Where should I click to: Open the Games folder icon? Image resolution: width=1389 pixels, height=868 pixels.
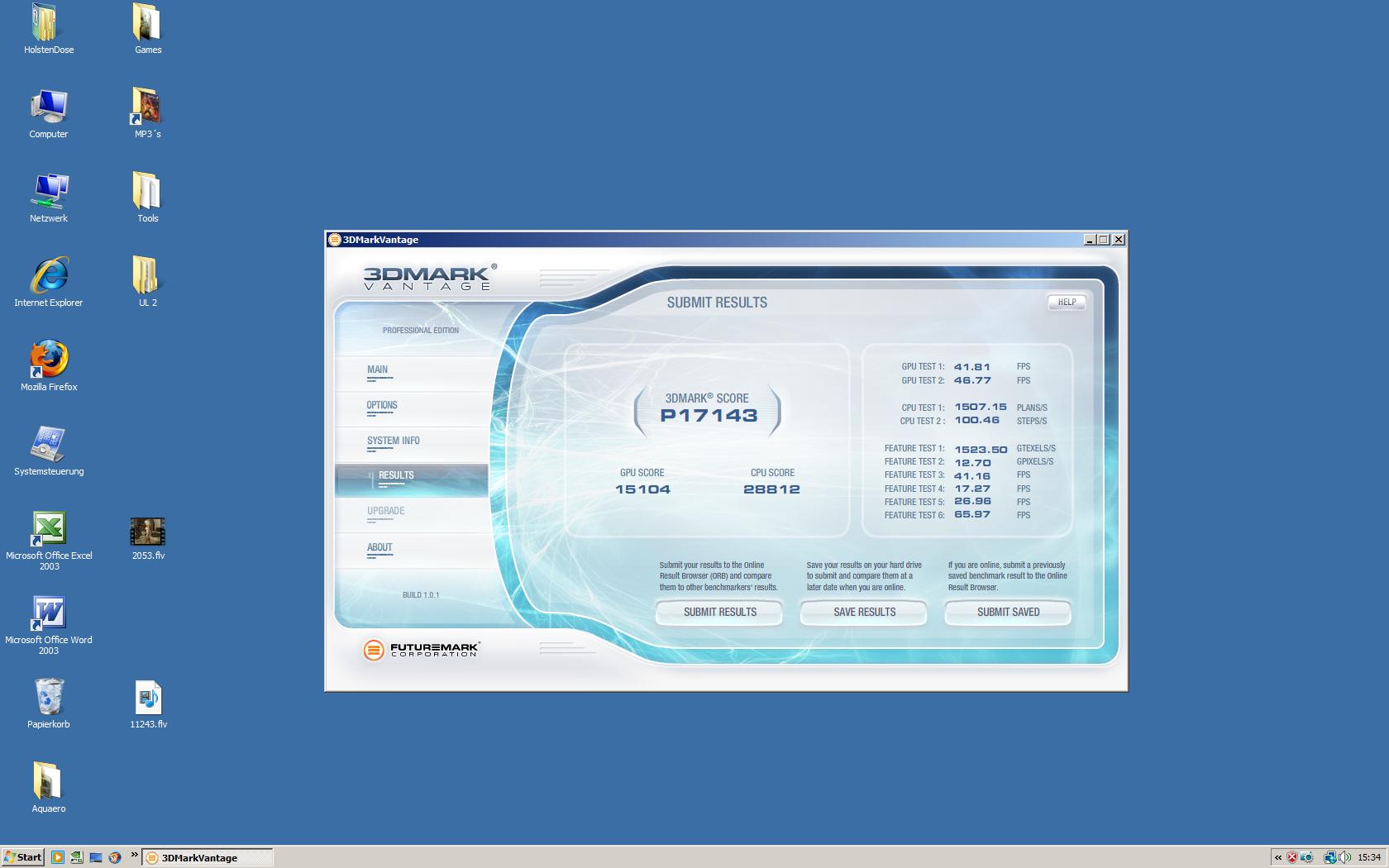147,29
